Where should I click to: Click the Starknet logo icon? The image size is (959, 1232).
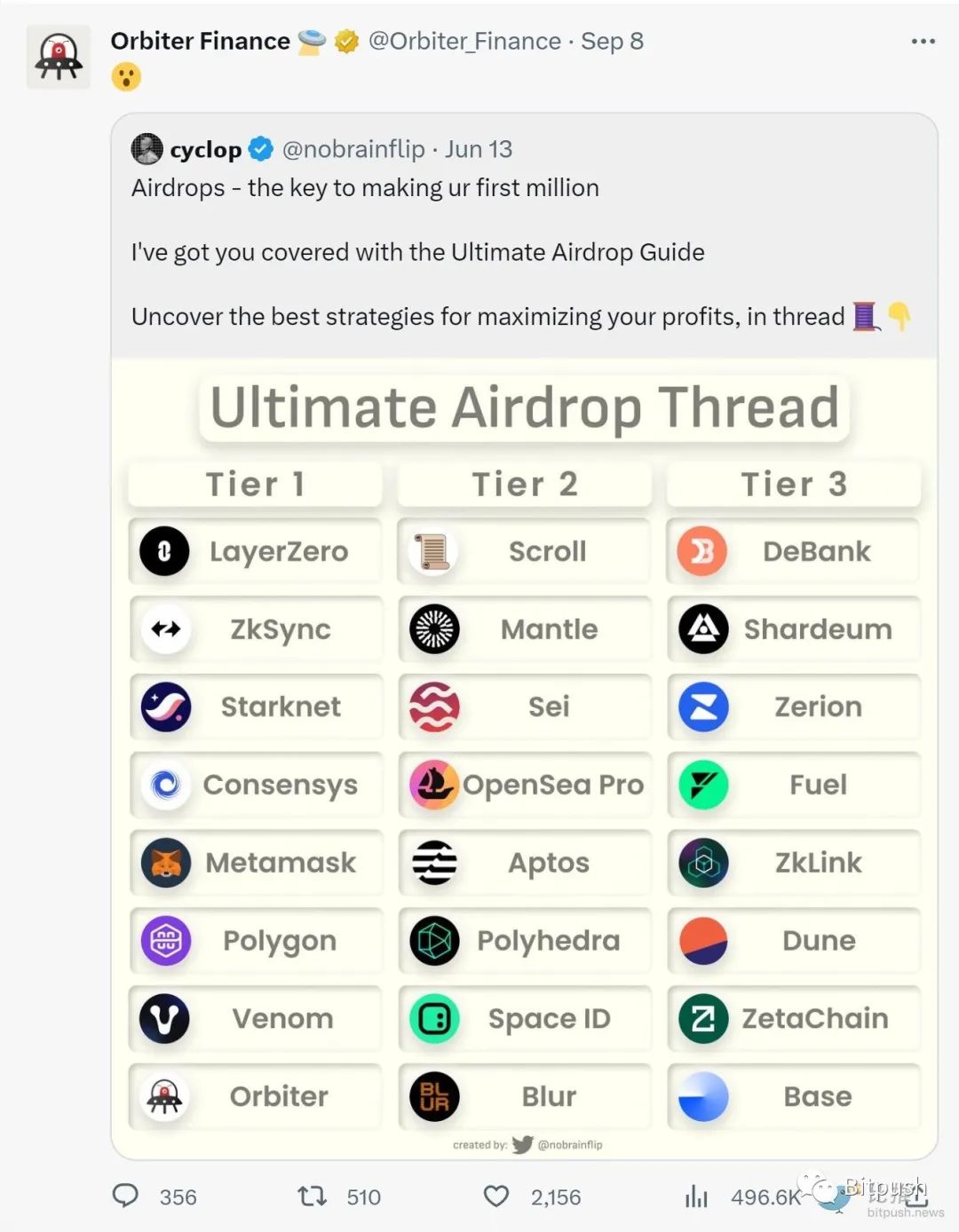(x=163, y=707)
